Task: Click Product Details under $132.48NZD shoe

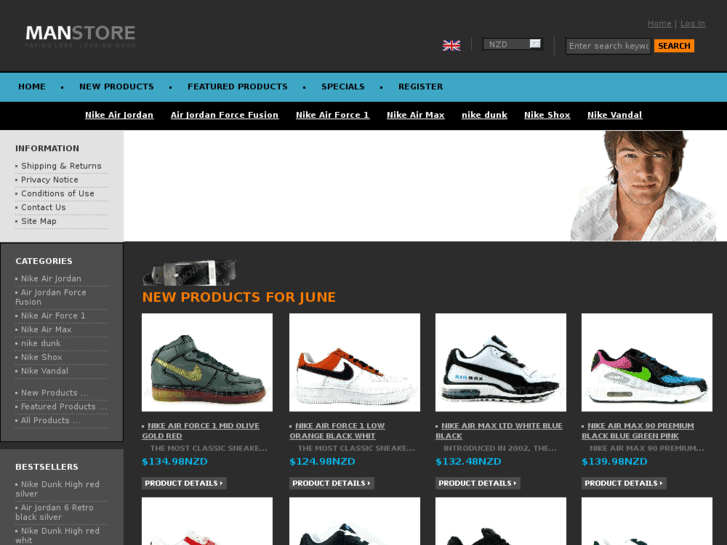Action: point(478,483)
